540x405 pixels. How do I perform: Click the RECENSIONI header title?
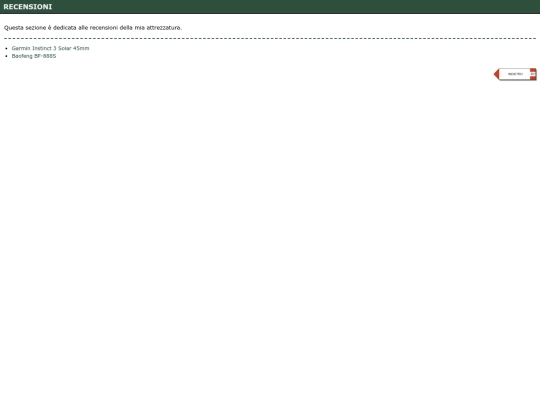(28, 7)
